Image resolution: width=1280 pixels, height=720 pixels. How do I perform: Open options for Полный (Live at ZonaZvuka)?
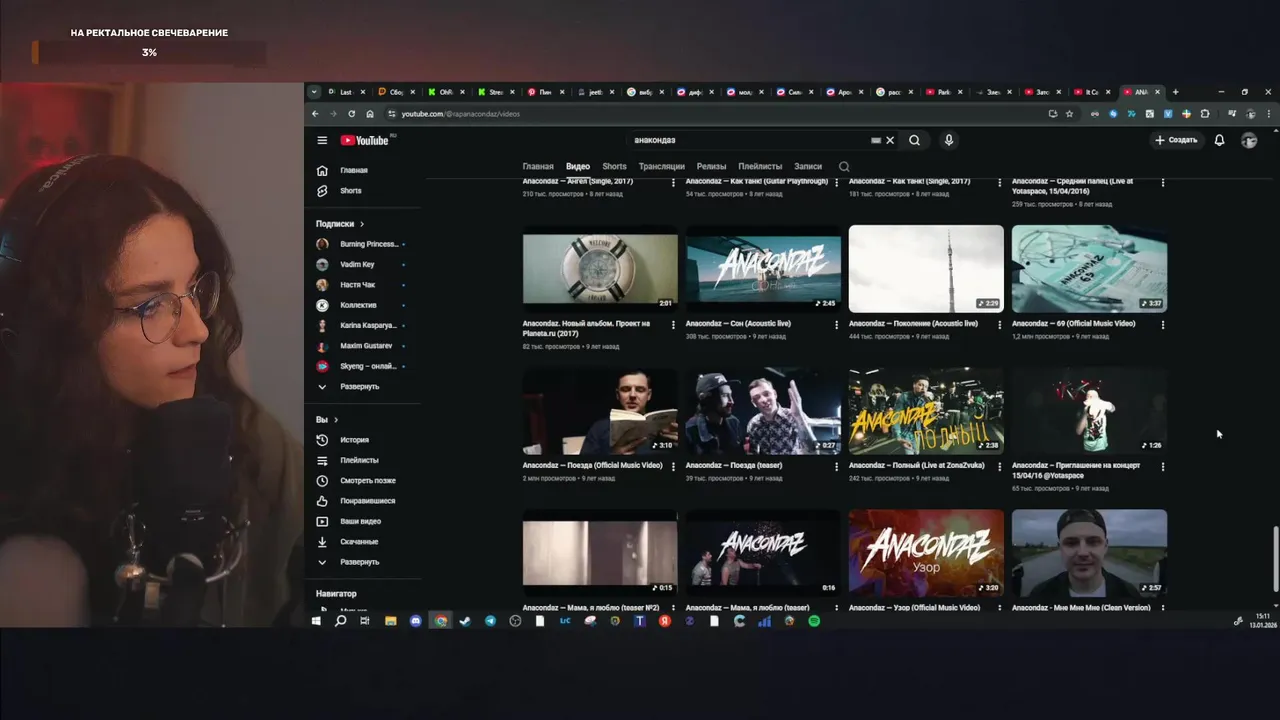coord(999,466)
